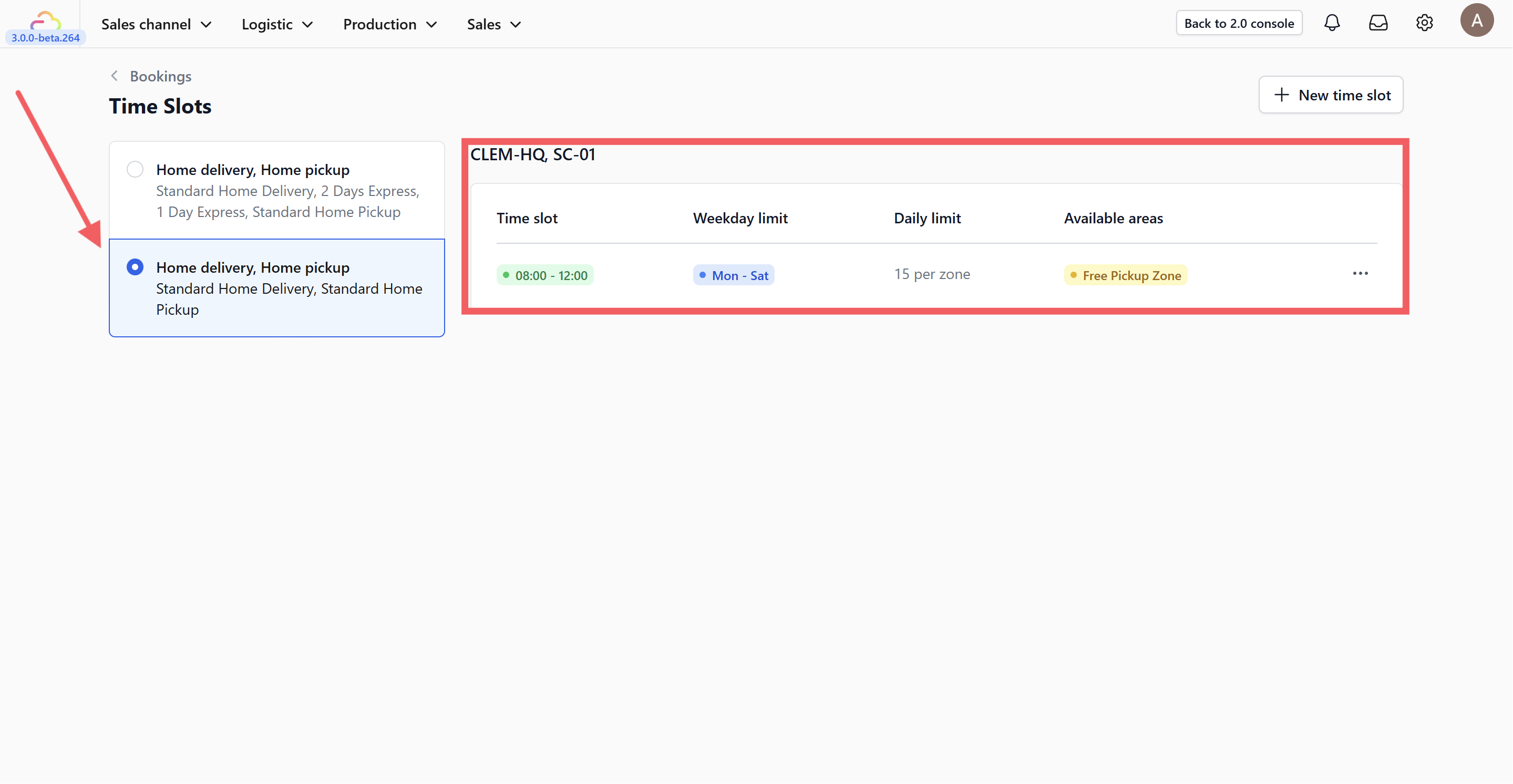The image size is (1513, 784).
Task: Open the settings gear icon
Action: coord(1424,23)
